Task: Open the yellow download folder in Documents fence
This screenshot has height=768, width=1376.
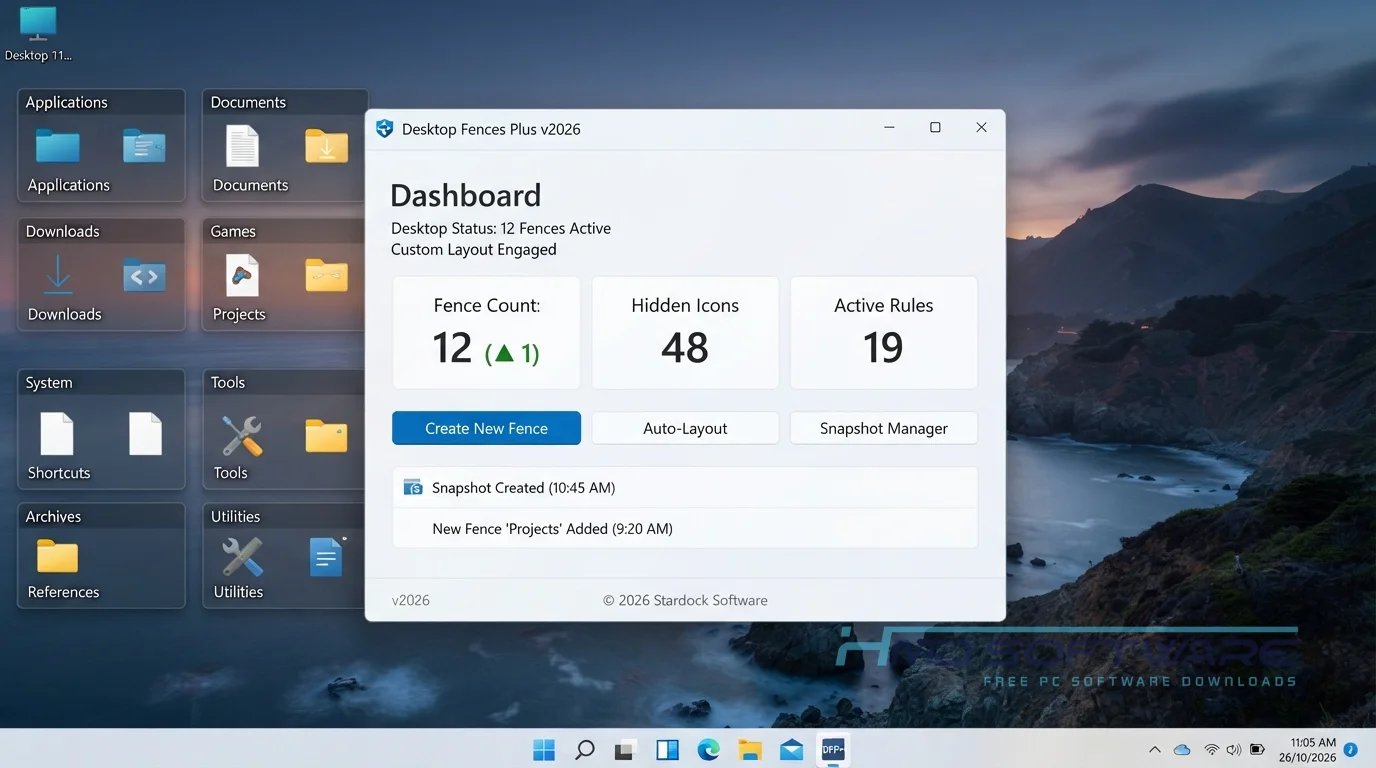Action: pos(326,146)
